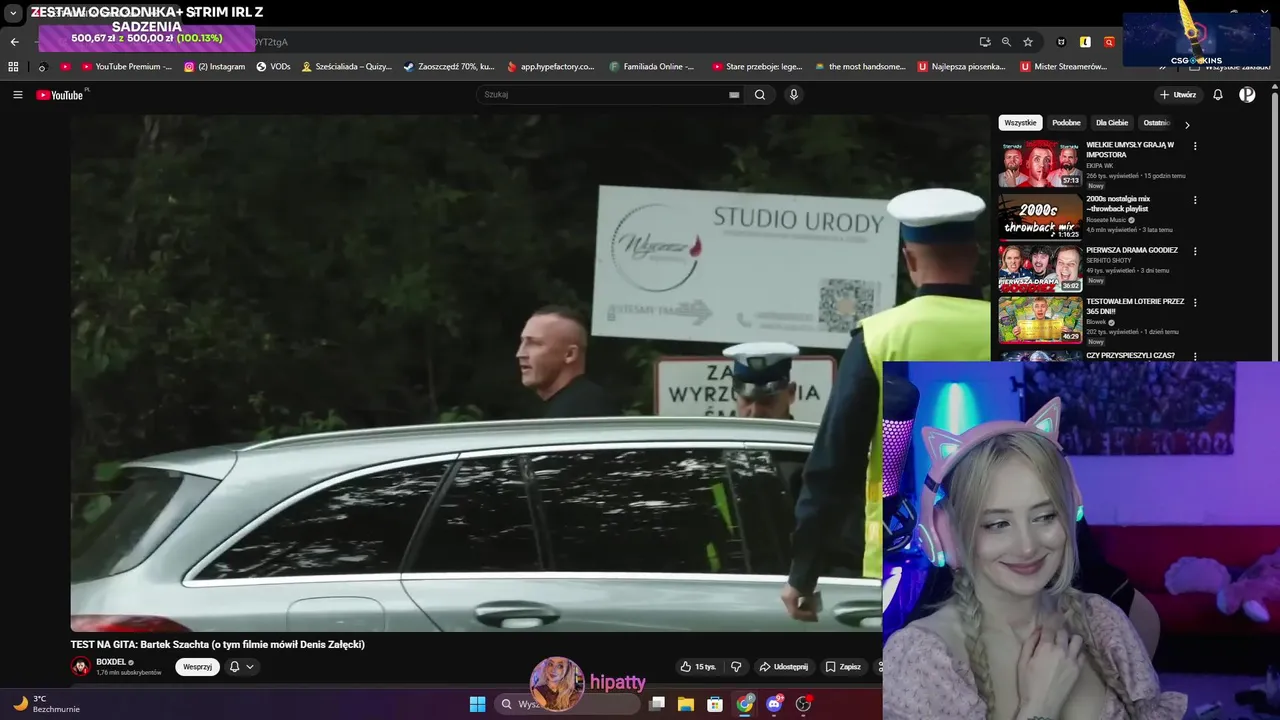
Task: Go to YouTube home via logo
Action: coord(60,95)
